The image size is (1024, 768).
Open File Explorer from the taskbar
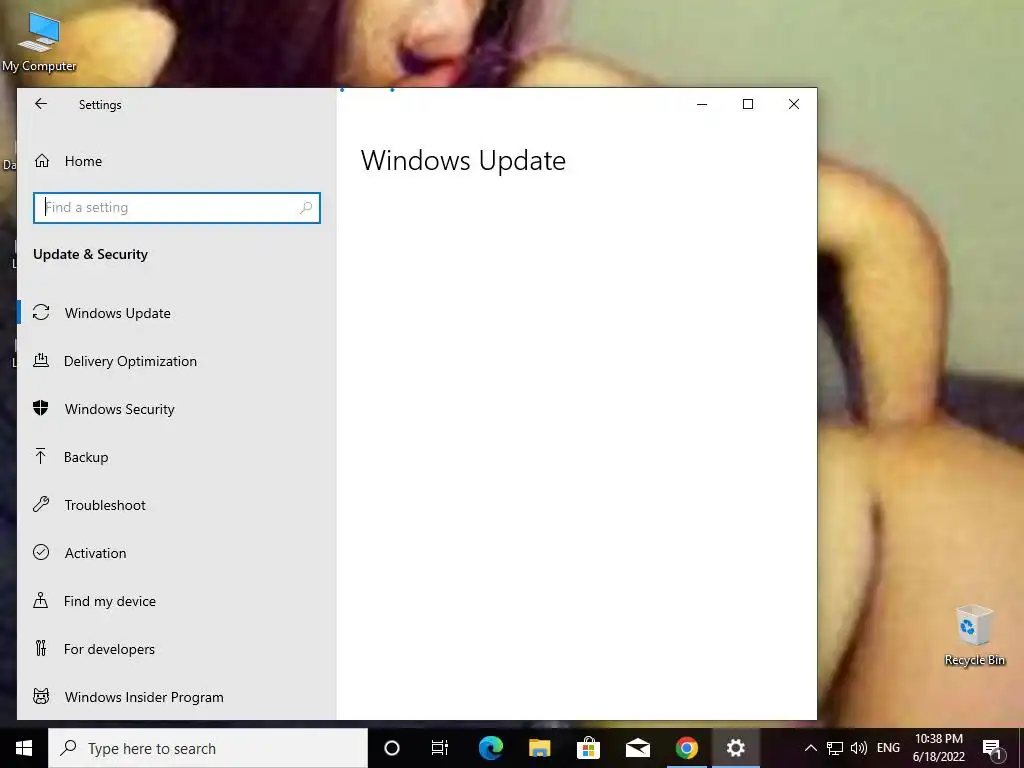click(x=539, y=748)
